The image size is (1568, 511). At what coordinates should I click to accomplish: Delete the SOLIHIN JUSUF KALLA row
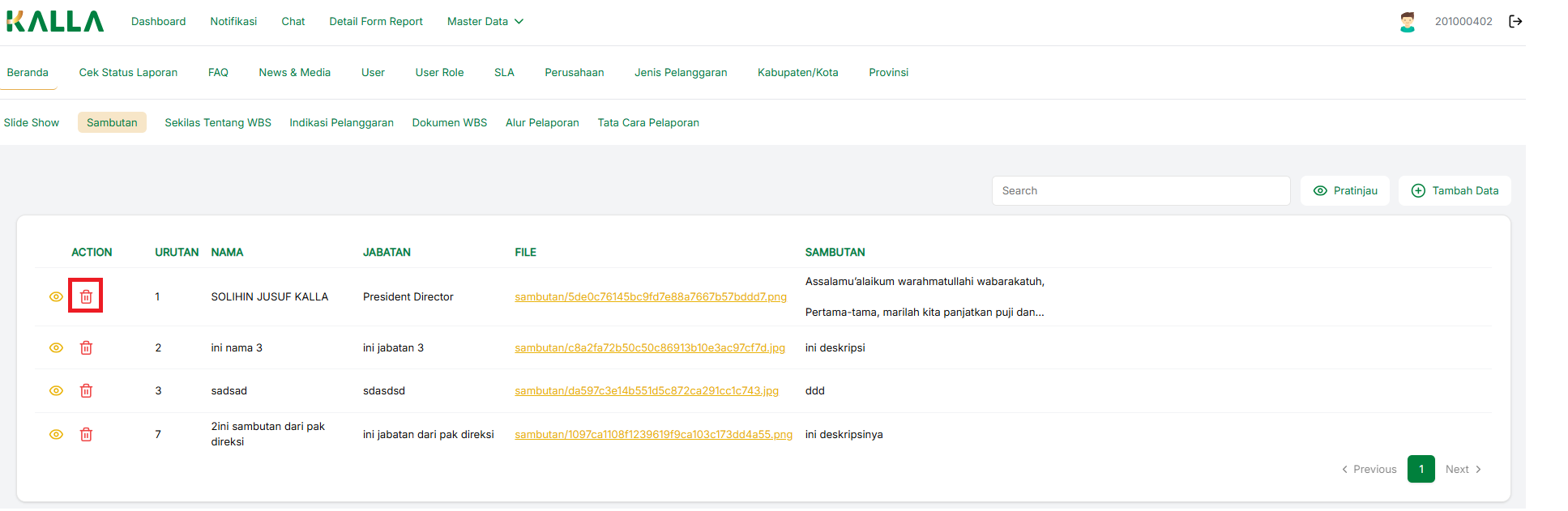(x=86, y=296)
